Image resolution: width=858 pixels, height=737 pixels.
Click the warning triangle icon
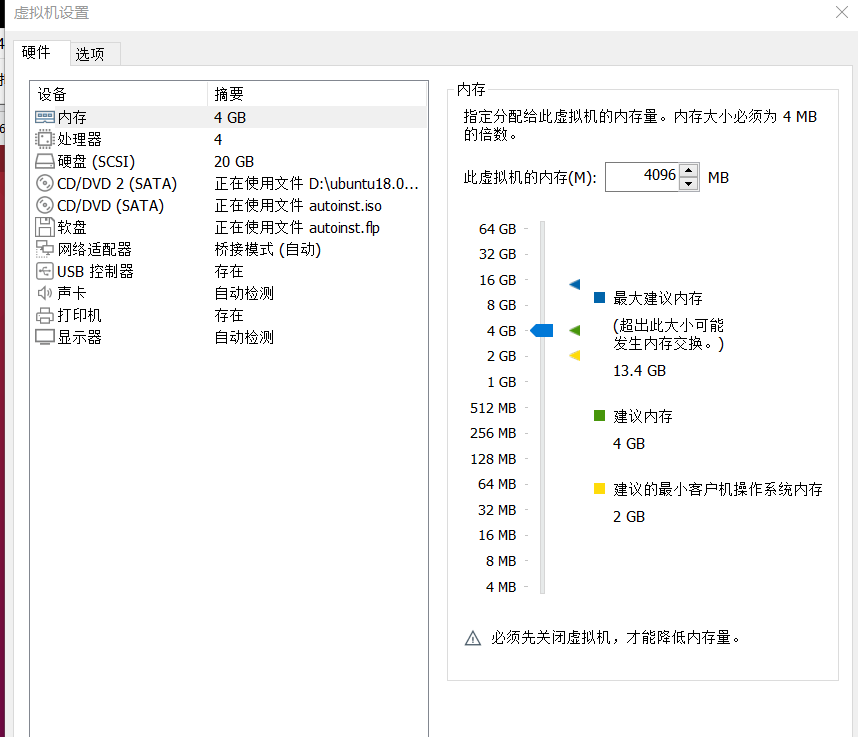(473, 638)
